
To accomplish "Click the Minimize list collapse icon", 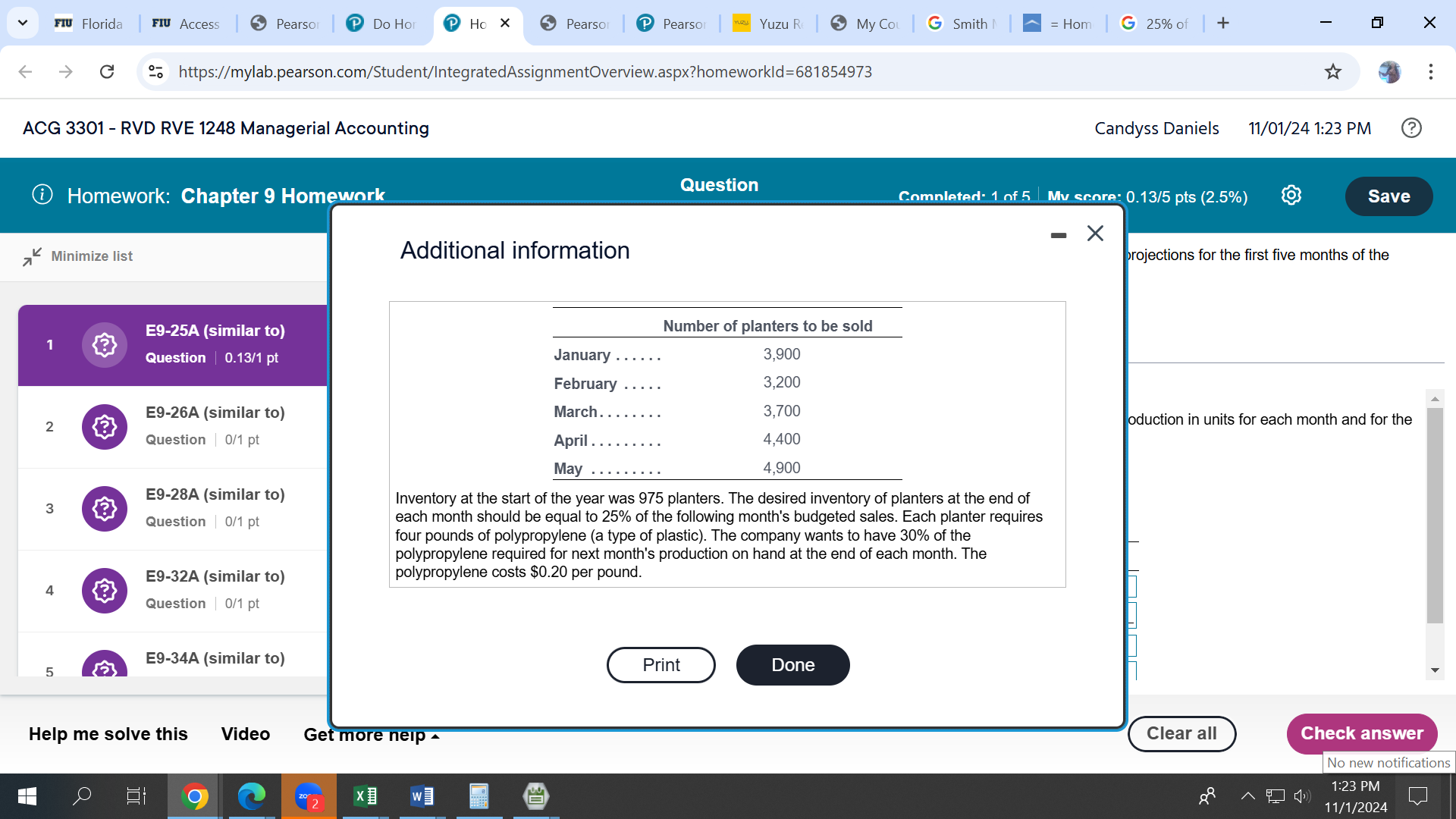I will coord(32,256).
